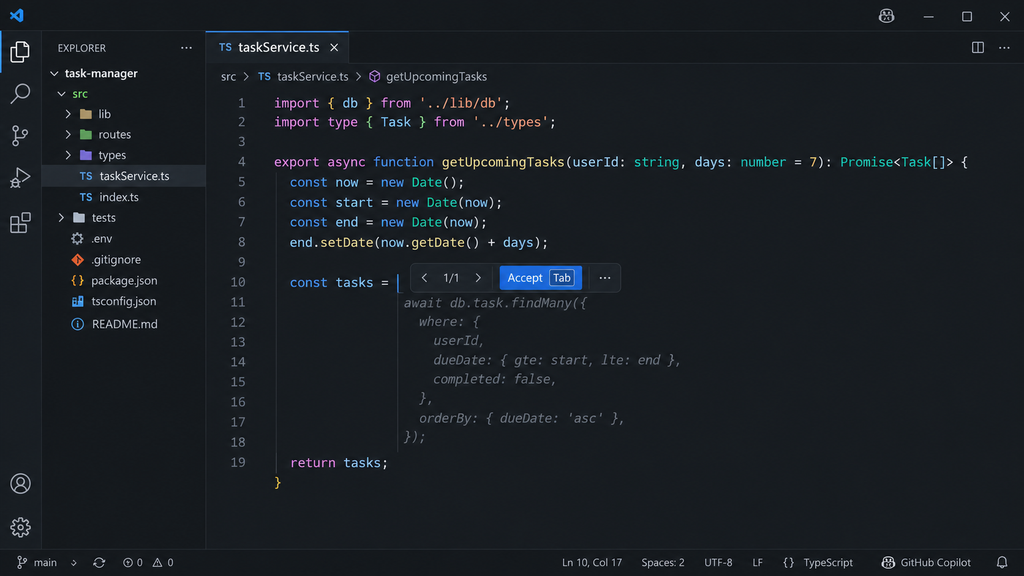1024x576 pixels.
Task: Click the braces icon beside TypeScript
Action: pos(788,562)
